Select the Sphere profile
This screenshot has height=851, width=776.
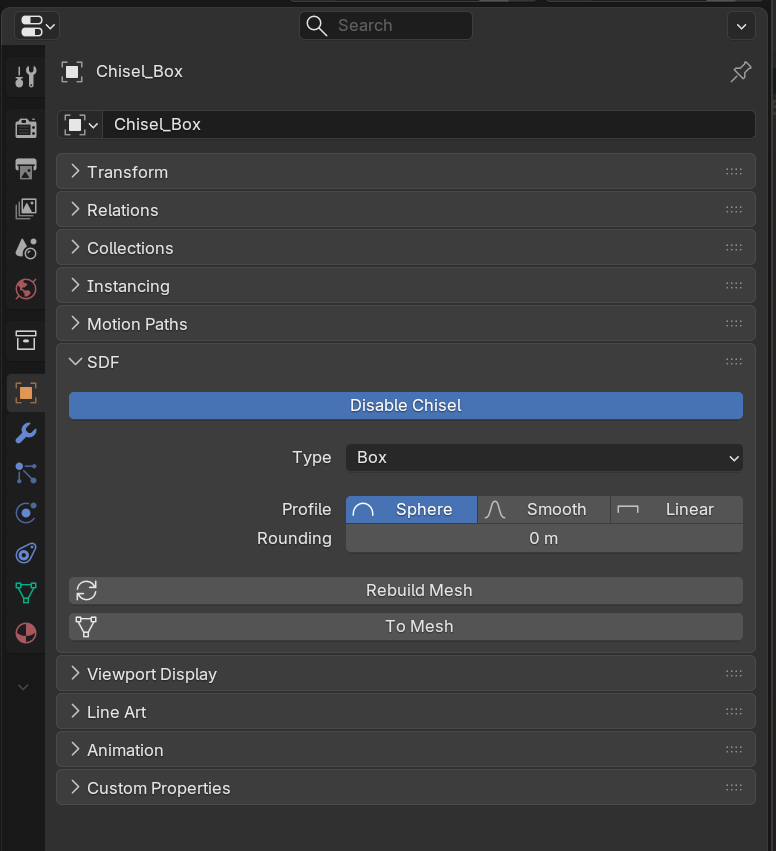click(411, 509)
